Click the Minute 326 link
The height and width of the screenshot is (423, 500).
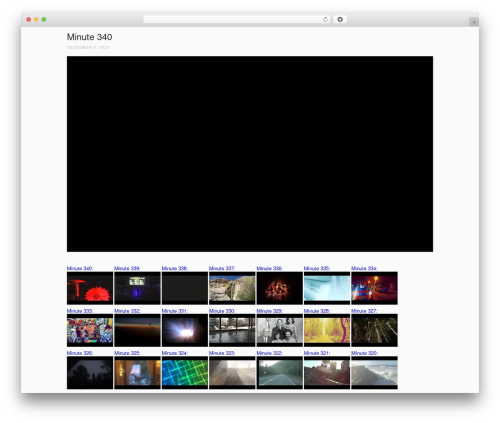[80, 353]
